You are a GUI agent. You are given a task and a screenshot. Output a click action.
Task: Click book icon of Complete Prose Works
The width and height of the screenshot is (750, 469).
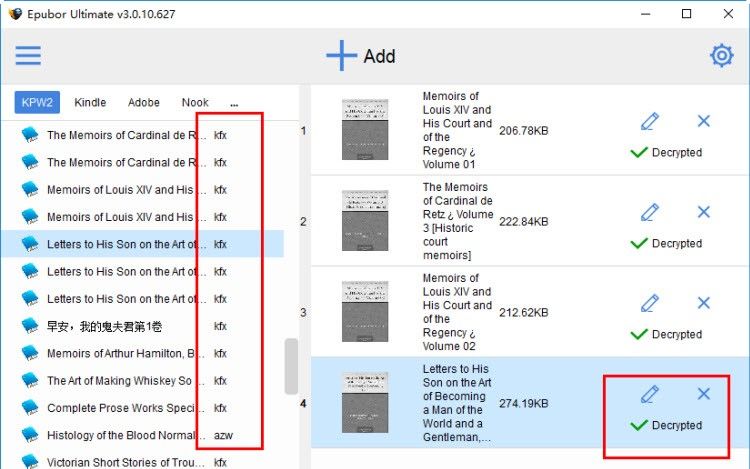[x=30, y=408]
